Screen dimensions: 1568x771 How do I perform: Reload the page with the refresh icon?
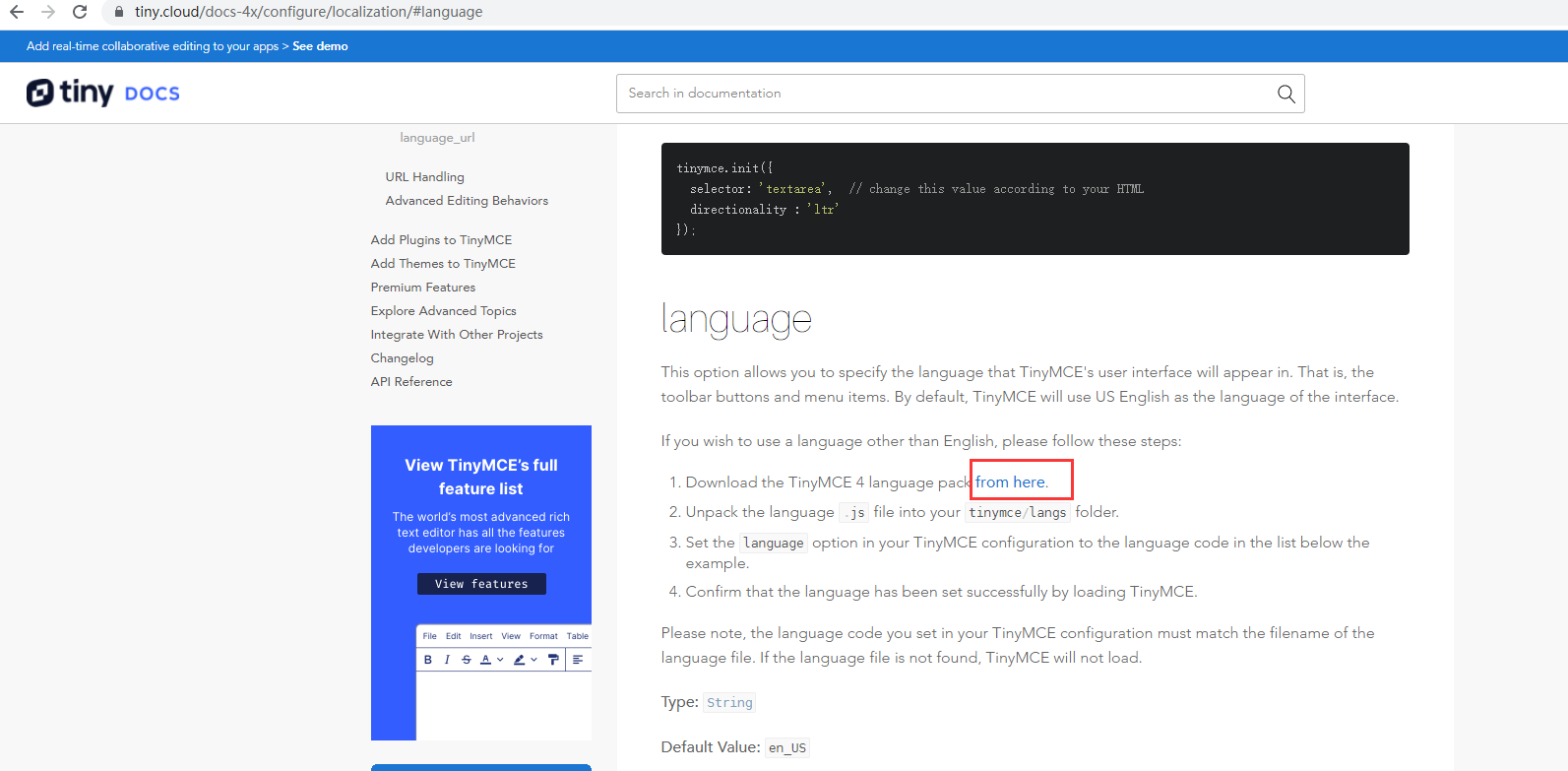[80, 12]
